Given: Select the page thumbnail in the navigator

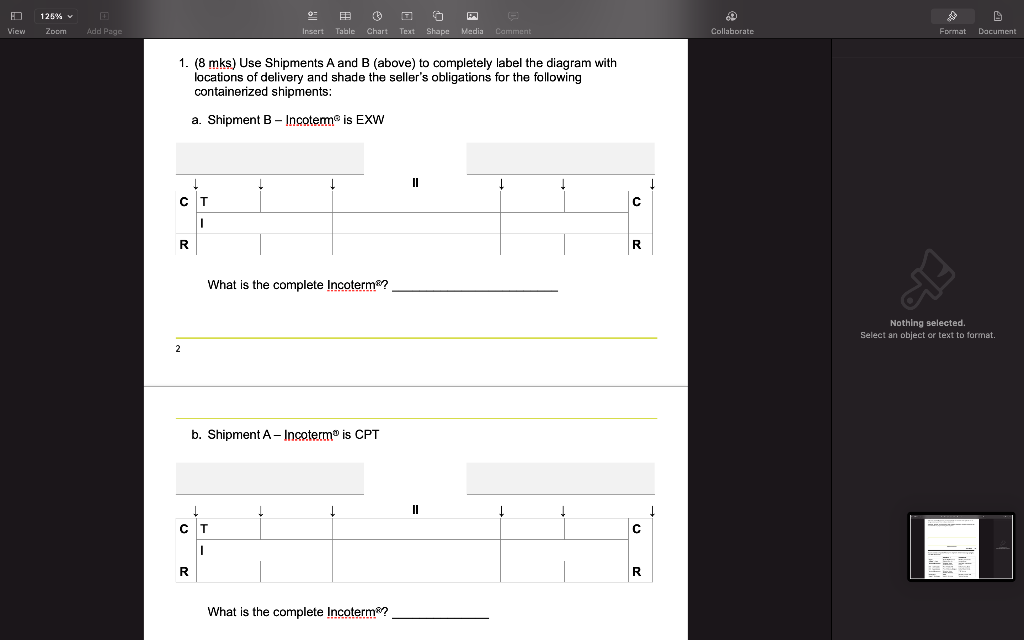Looking at the screenshot, I should point(960,546).
